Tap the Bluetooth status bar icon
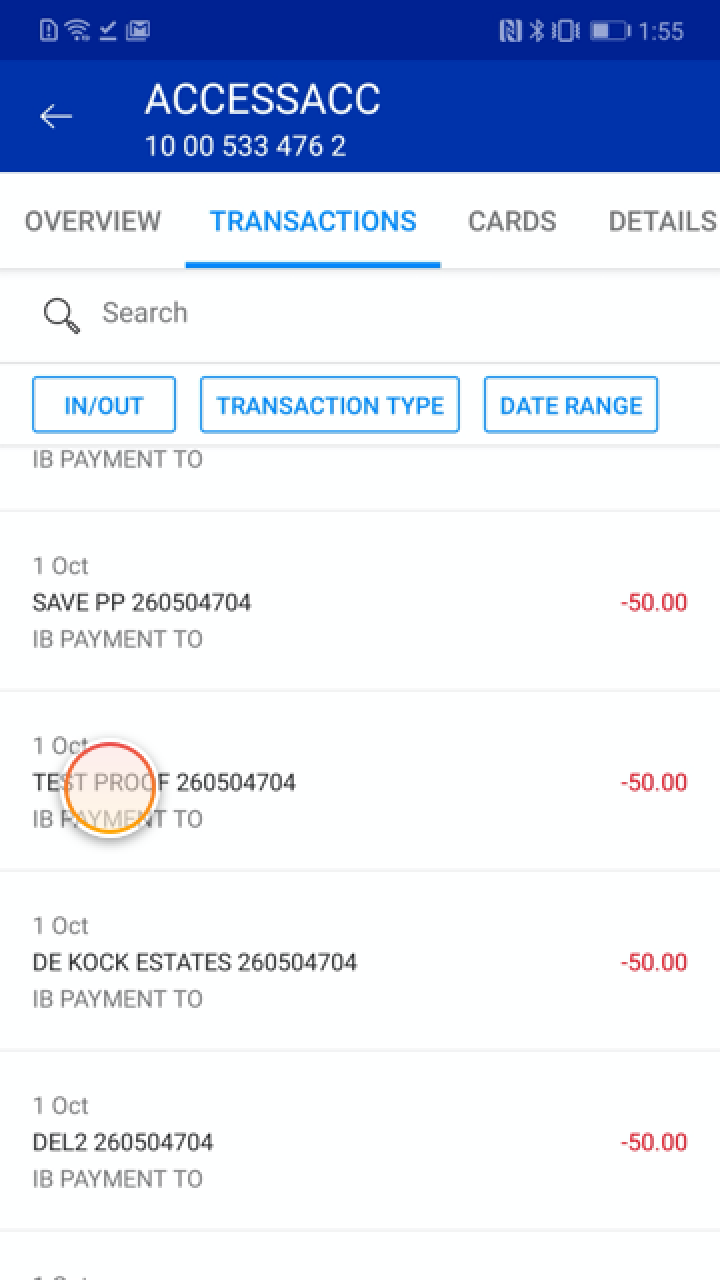The height and width of the screenshot is (1280, 720). click(x=536, y=31)
